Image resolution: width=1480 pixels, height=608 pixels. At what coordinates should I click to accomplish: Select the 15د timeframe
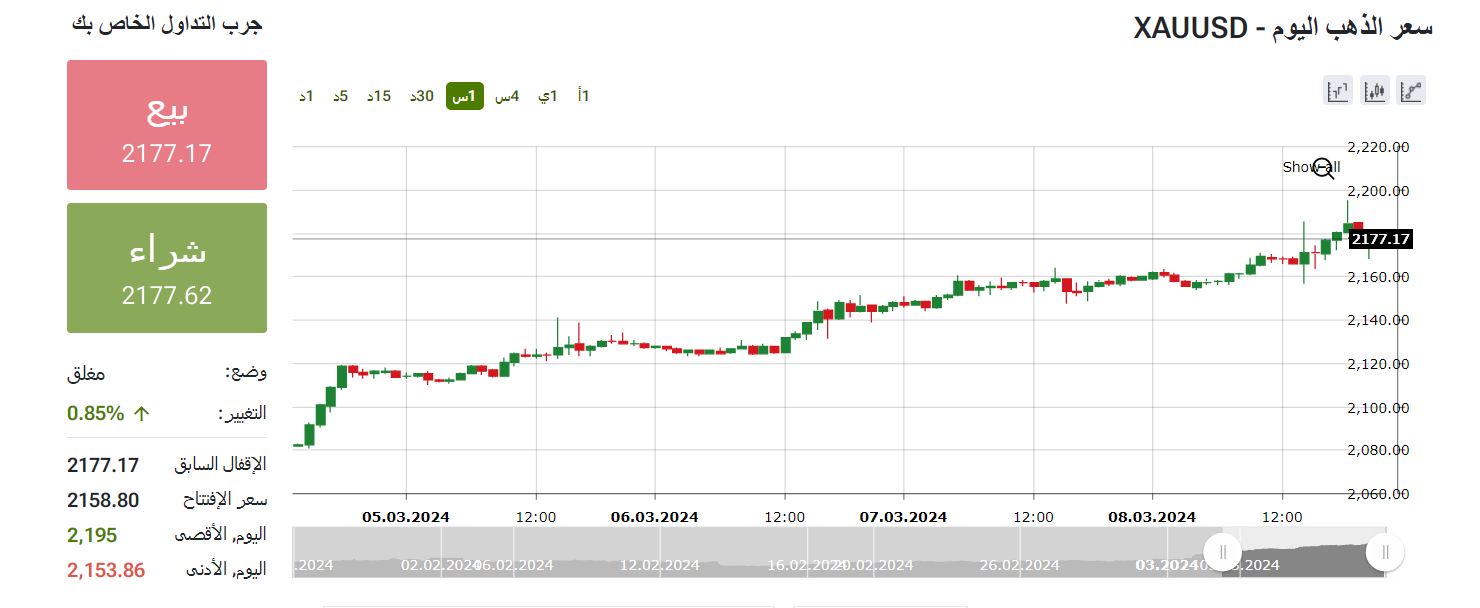(x=379, y=96)
